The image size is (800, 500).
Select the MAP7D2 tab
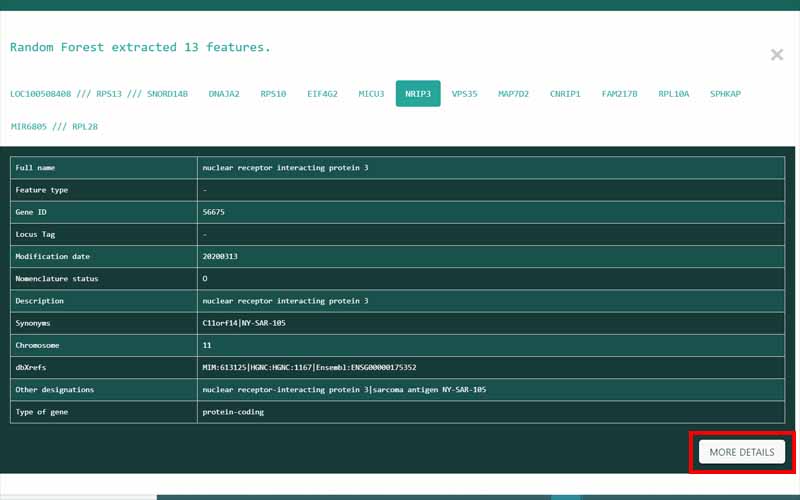click(x=513, y=94)
